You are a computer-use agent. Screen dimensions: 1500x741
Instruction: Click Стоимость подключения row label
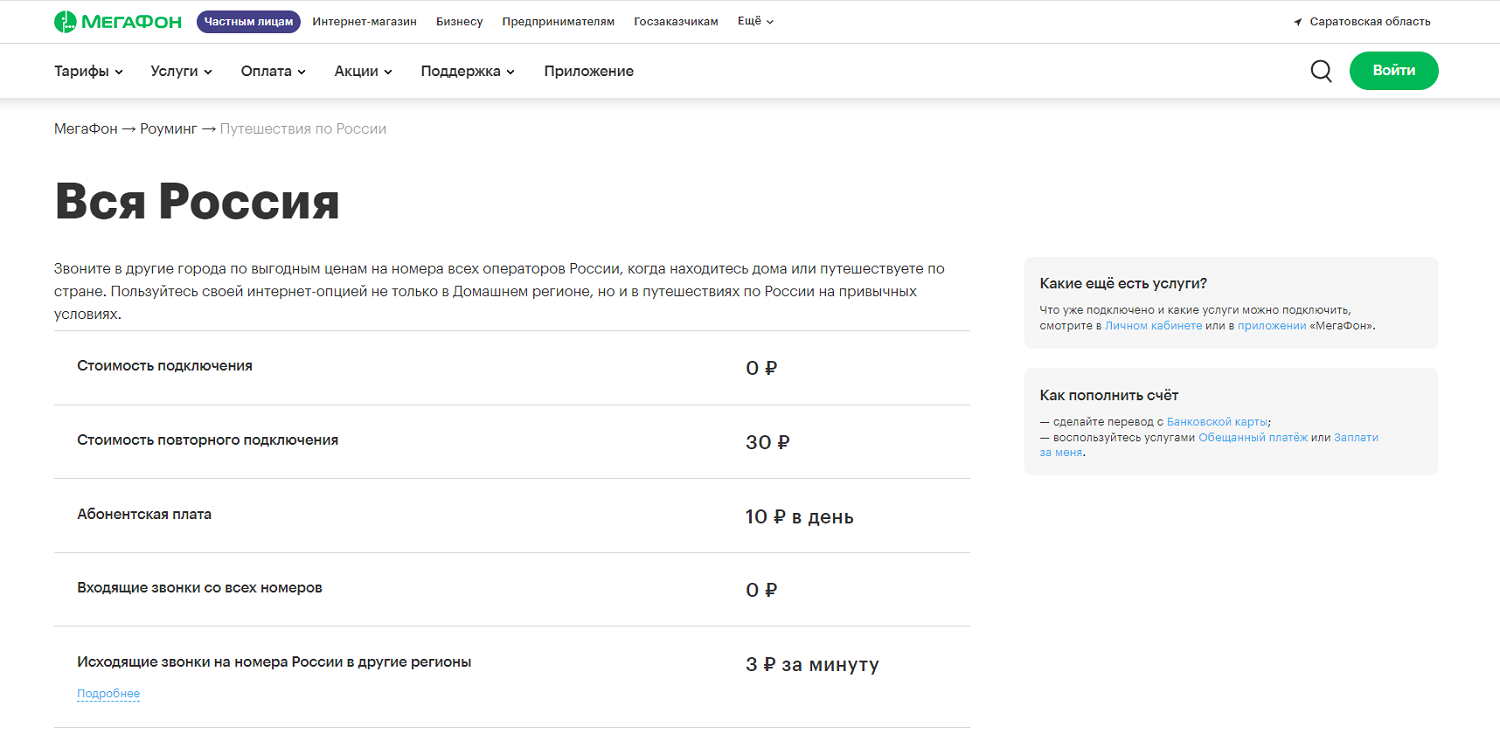coord(165,366)
